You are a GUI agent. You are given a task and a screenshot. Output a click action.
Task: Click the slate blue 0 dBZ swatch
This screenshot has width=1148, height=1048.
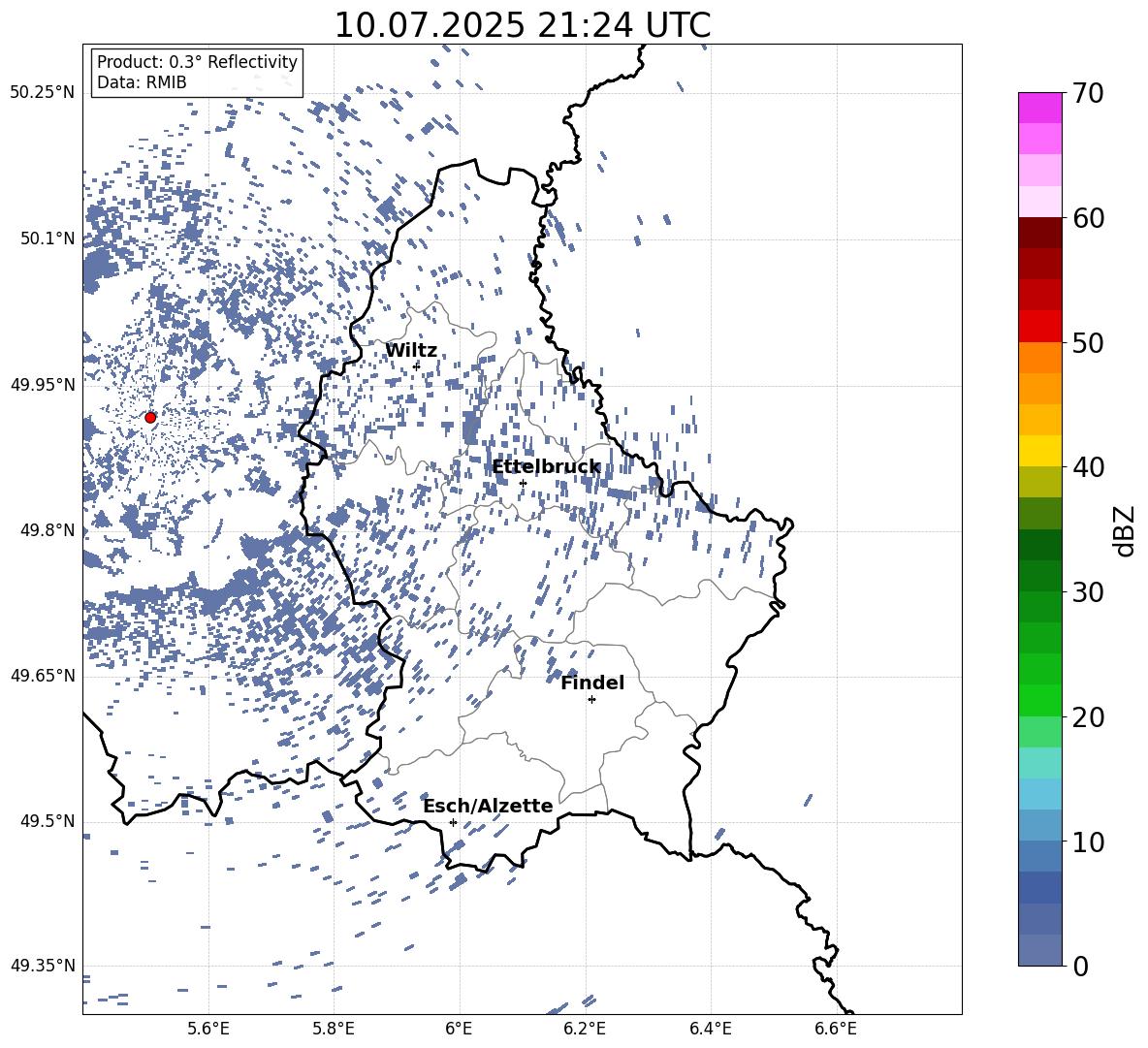[x=1039, y=950]
